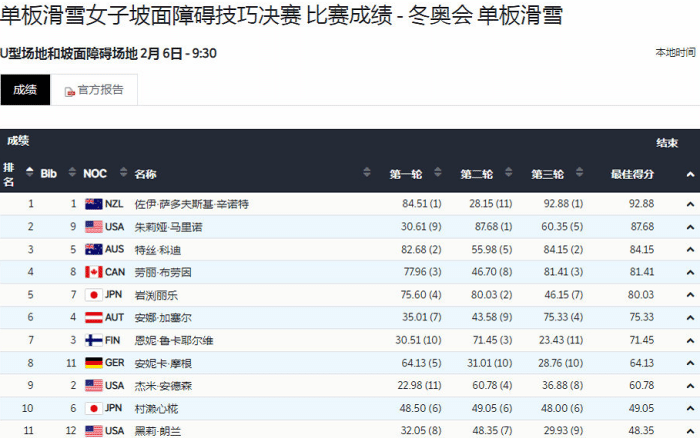700x438 pixels.
Task: Click the Austria flag beside AUT
Action: (93, 317)
